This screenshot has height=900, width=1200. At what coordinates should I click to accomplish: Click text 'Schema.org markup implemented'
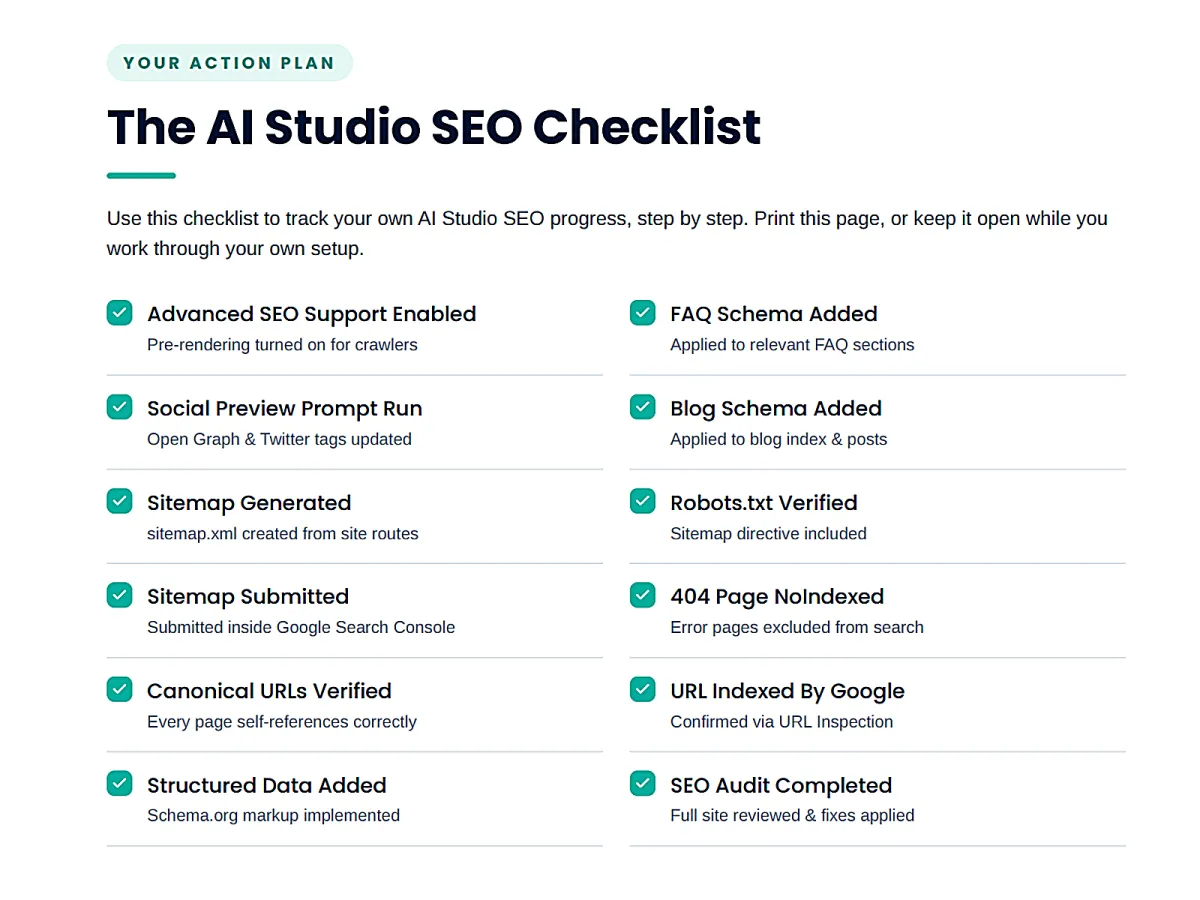point(273,816)
